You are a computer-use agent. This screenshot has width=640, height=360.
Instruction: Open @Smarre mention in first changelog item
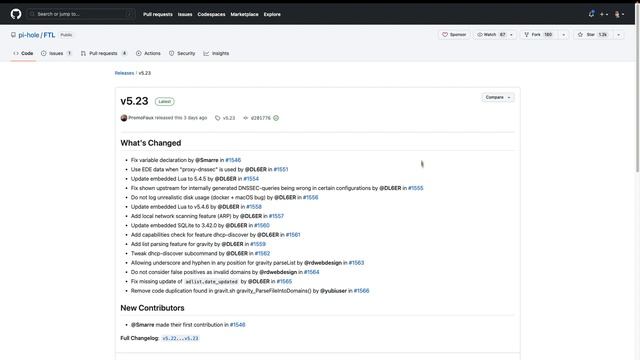pyautogui.click(x=207, y=160)
